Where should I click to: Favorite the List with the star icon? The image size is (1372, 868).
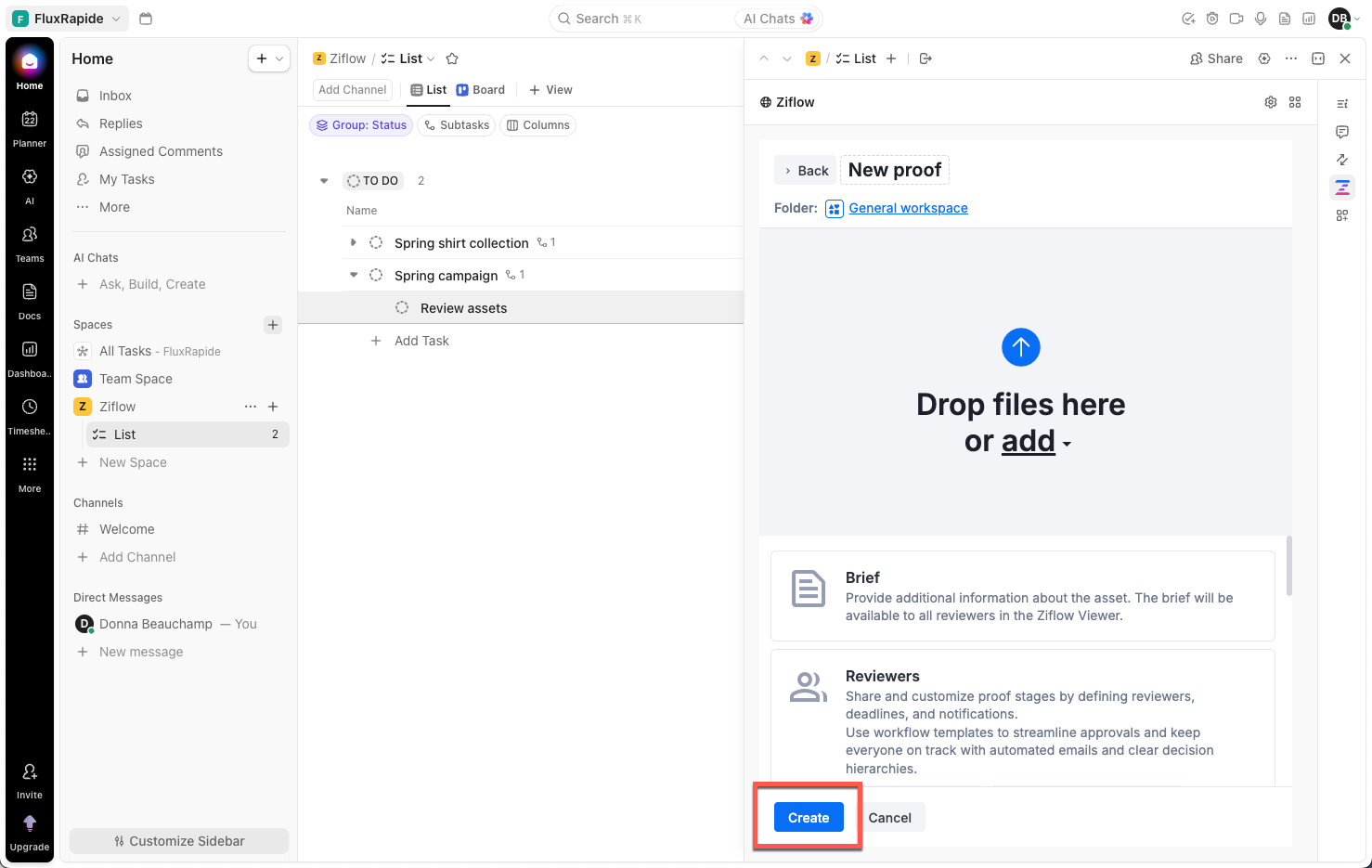click(452, 58)
